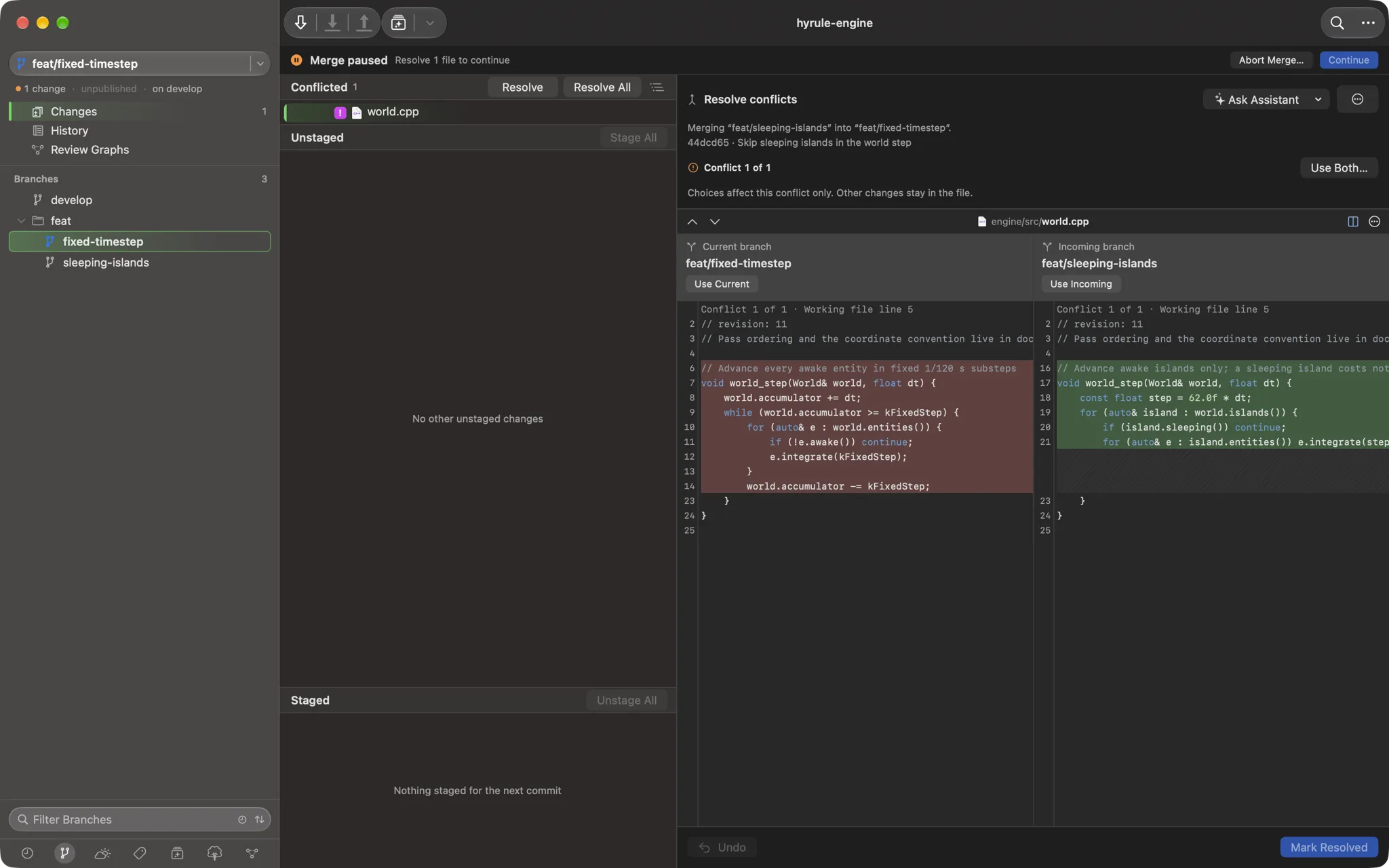
Task: Click Use Current button
Action: [x=722, y=284]
